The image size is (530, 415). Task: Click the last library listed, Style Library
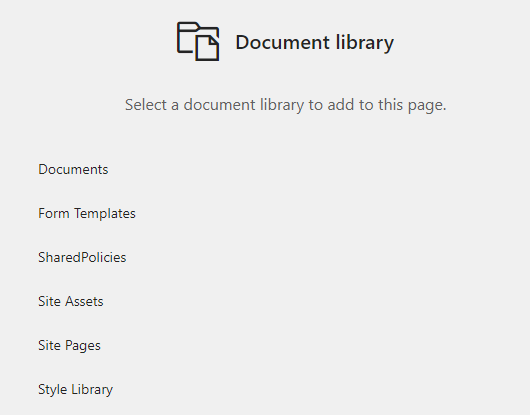tap(75, 389)
